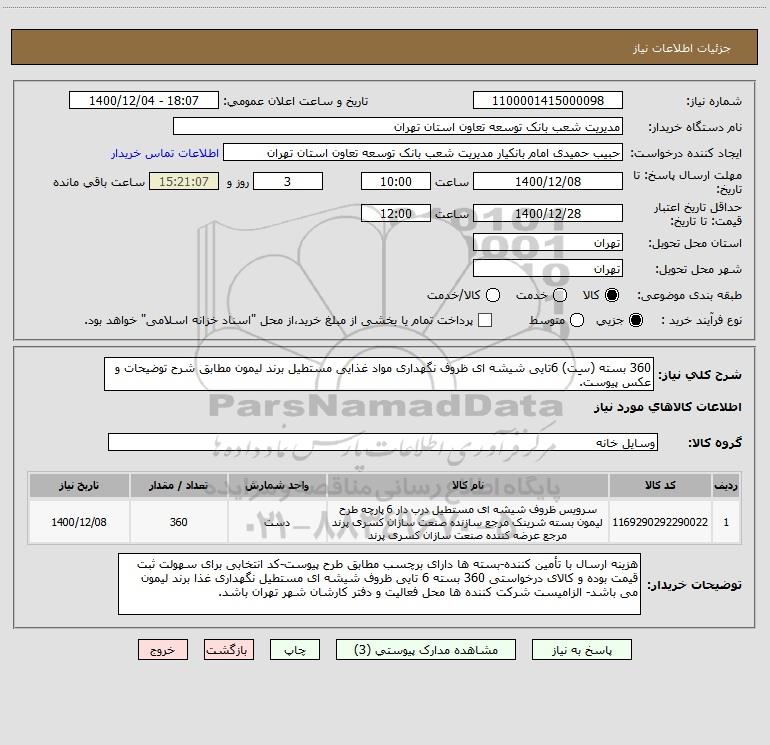Select the جزیی purchase type radio
The image size is (770, 745).
tap(635, 320)
